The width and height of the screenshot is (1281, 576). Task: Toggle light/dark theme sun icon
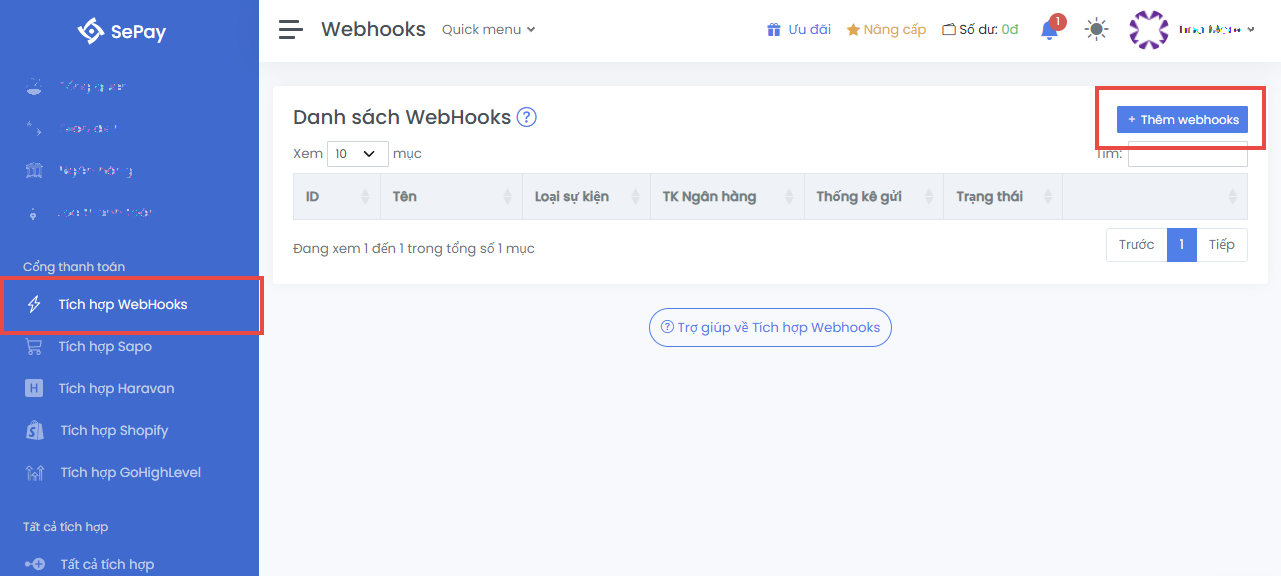(x=1097, y=30)
